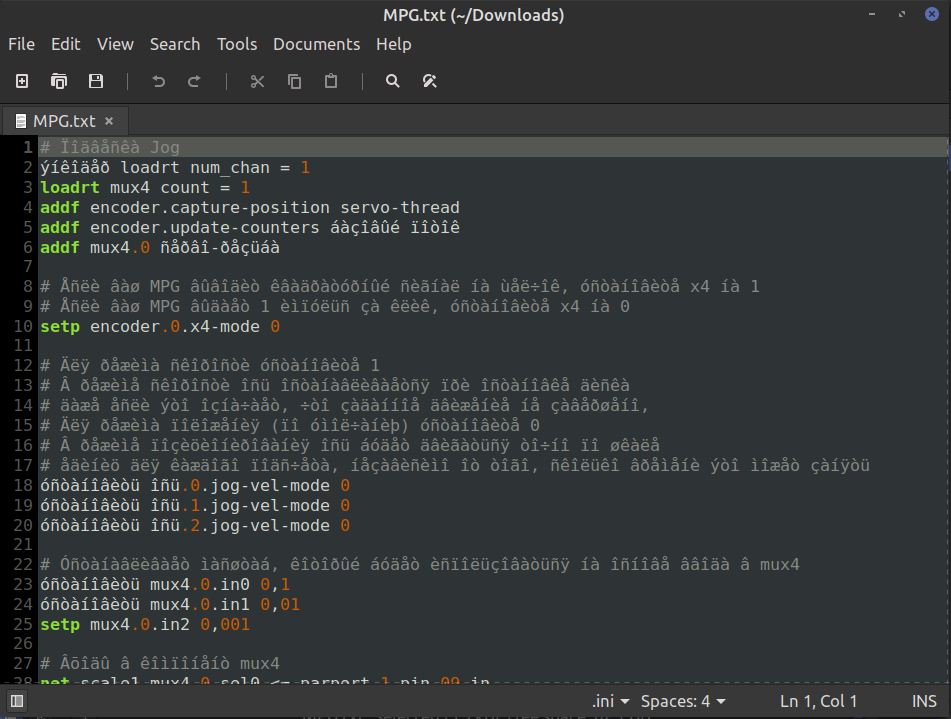Click line 23 text 'mux4.0.in0 0,1'
The width and height of the screenshot is (951, 719).
click(220, 584)
